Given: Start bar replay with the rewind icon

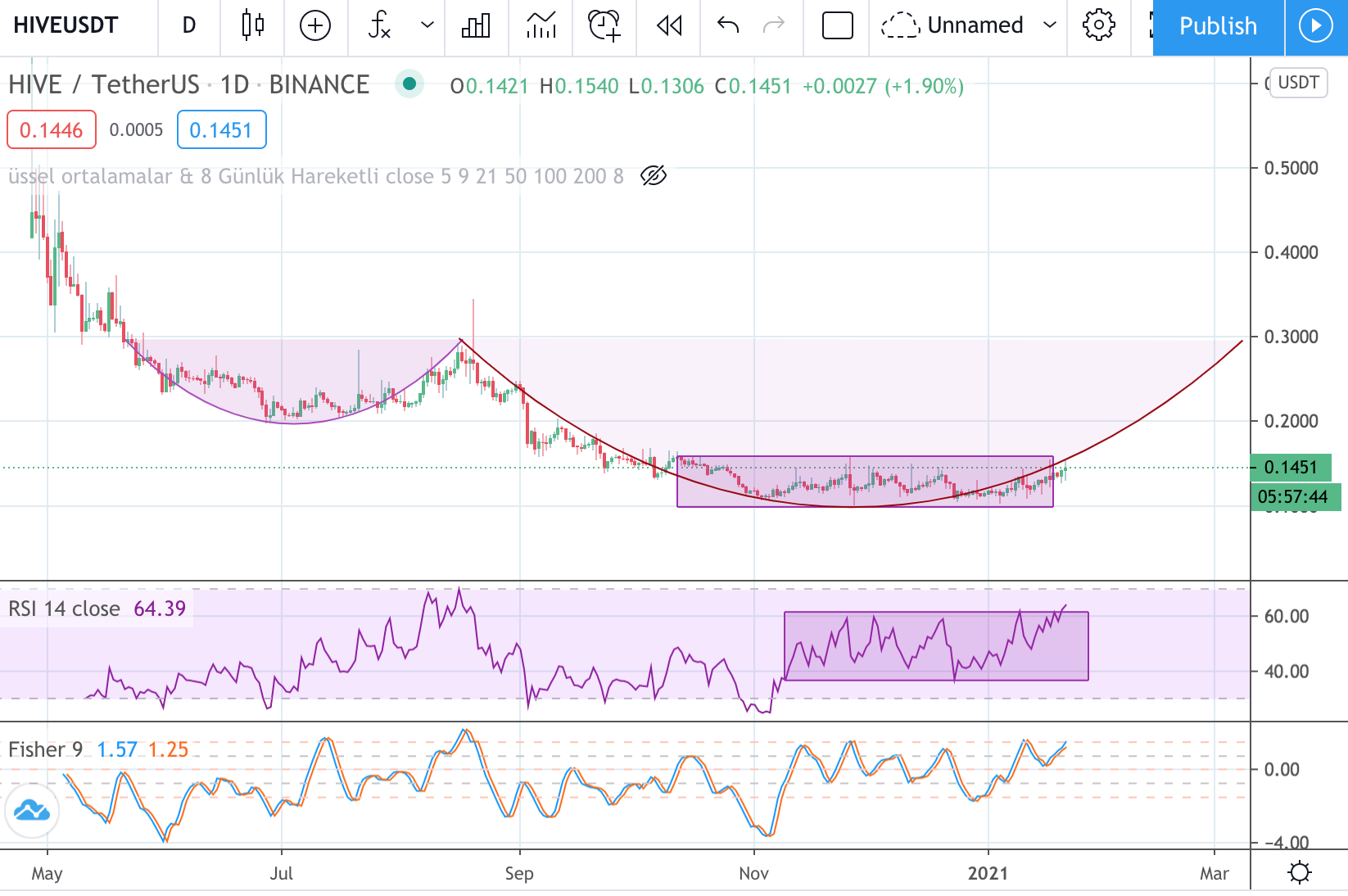Looking at the screenshot, I should coord(669,25).
